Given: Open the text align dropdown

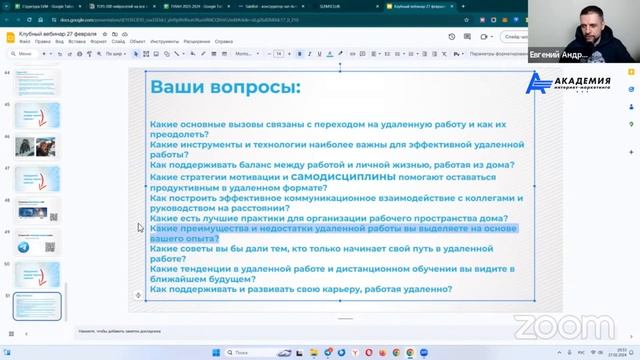Looking at the screenshot, I should point(376,54).
